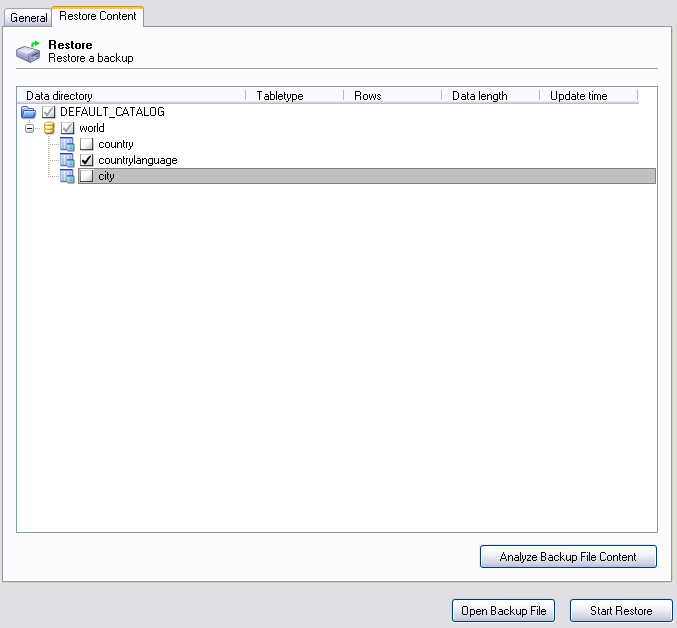
Task: Collapse the world schema tree node
Action: pos(29,128)
